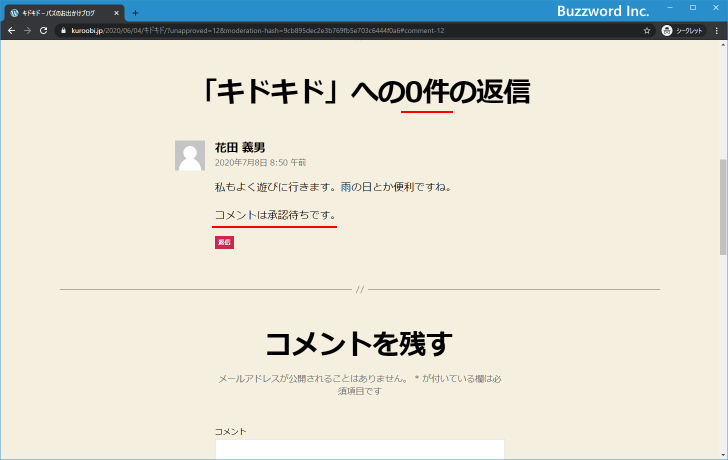
Task: Open the comment date 2020年7月8日 8:50 午前
Action: click(x=260, y=162)
